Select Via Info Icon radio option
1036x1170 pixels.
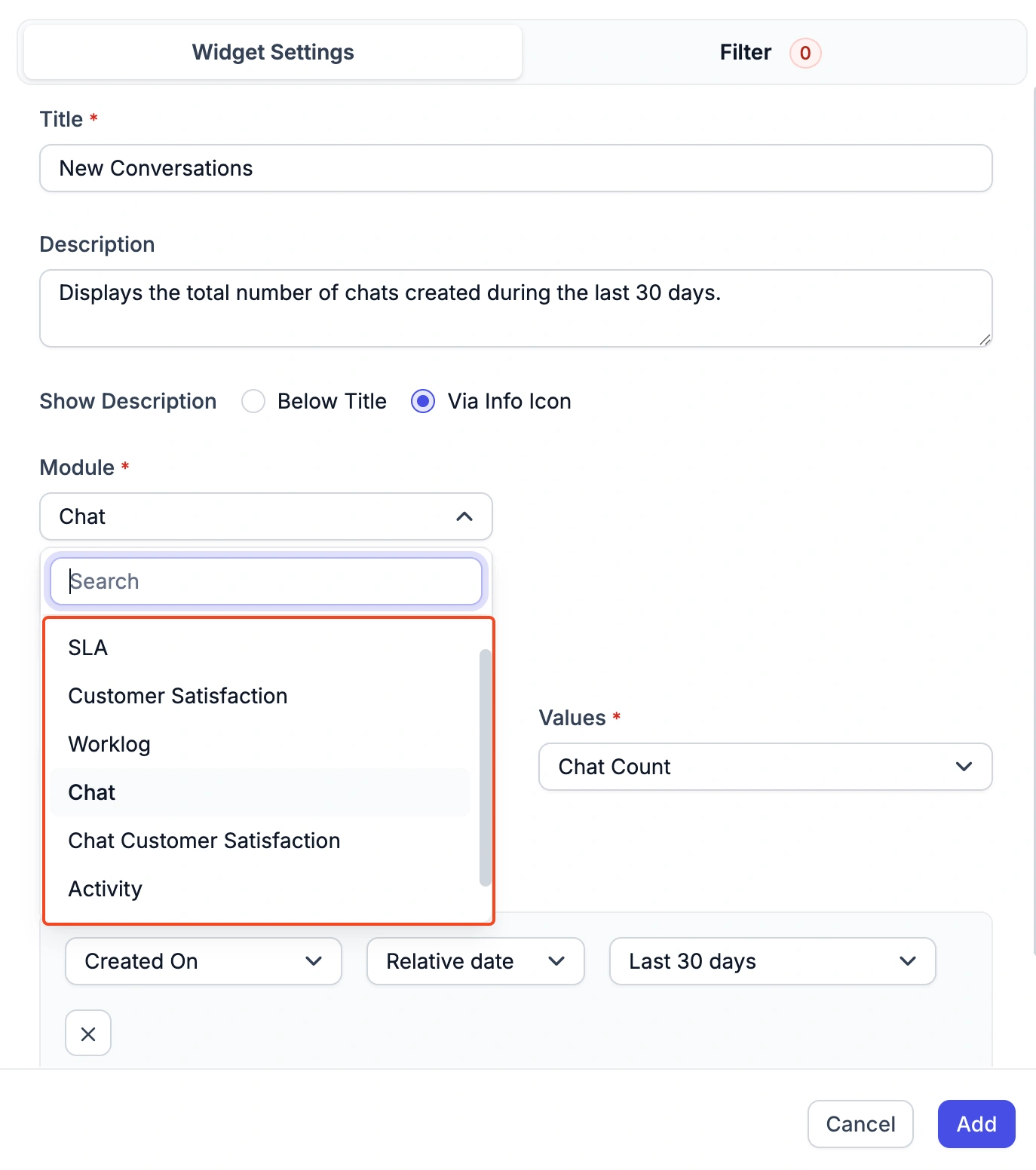[x=423, y=401]
